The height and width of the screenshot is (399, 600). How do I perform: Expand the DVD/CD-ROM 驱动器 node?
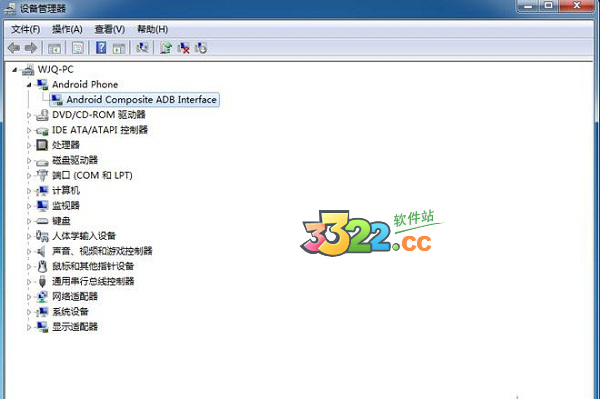point(29,115)
